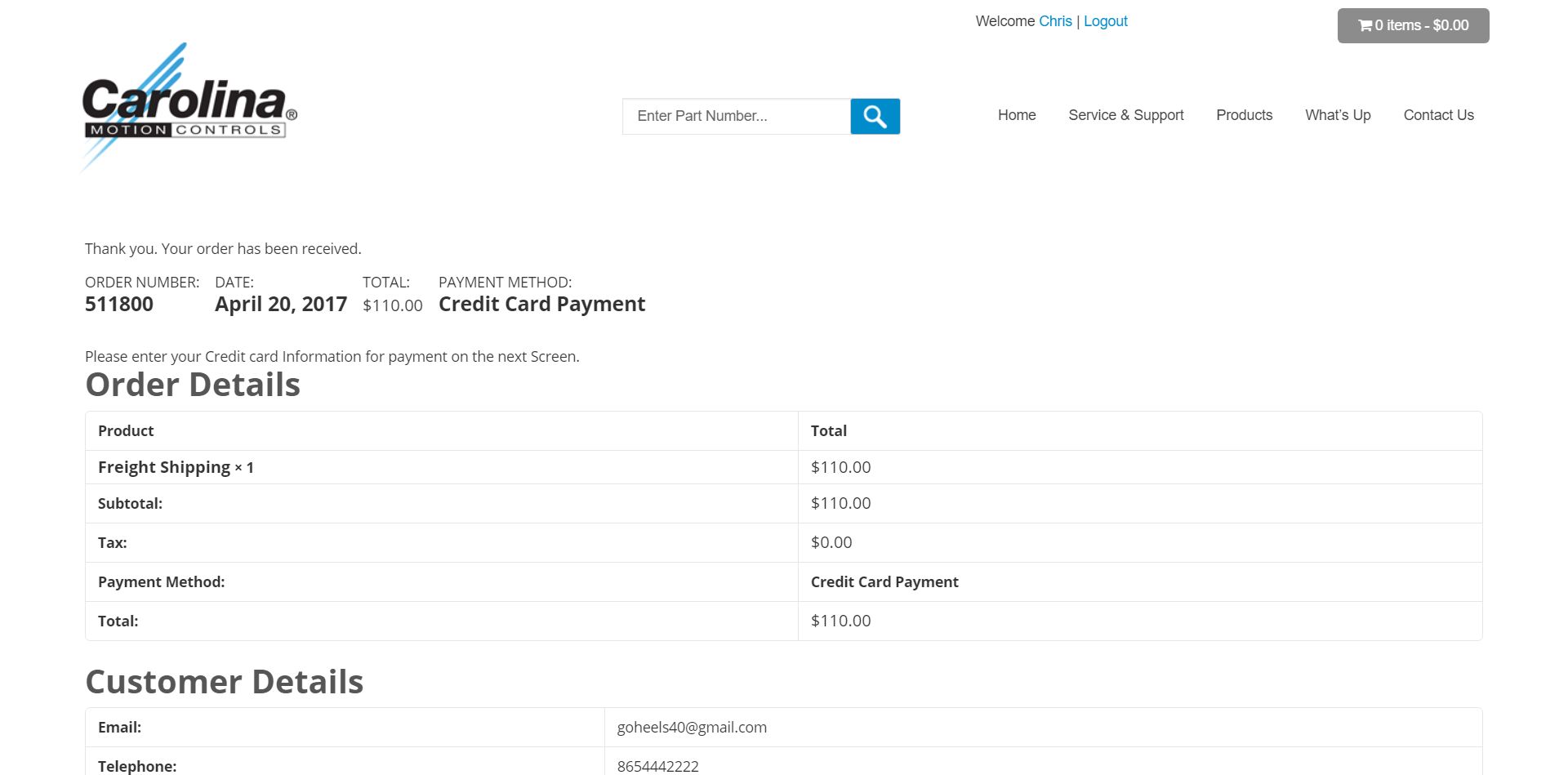Open the Service & Support menu
This screenshot has height=775, width=1568.
pos(1125,115)
